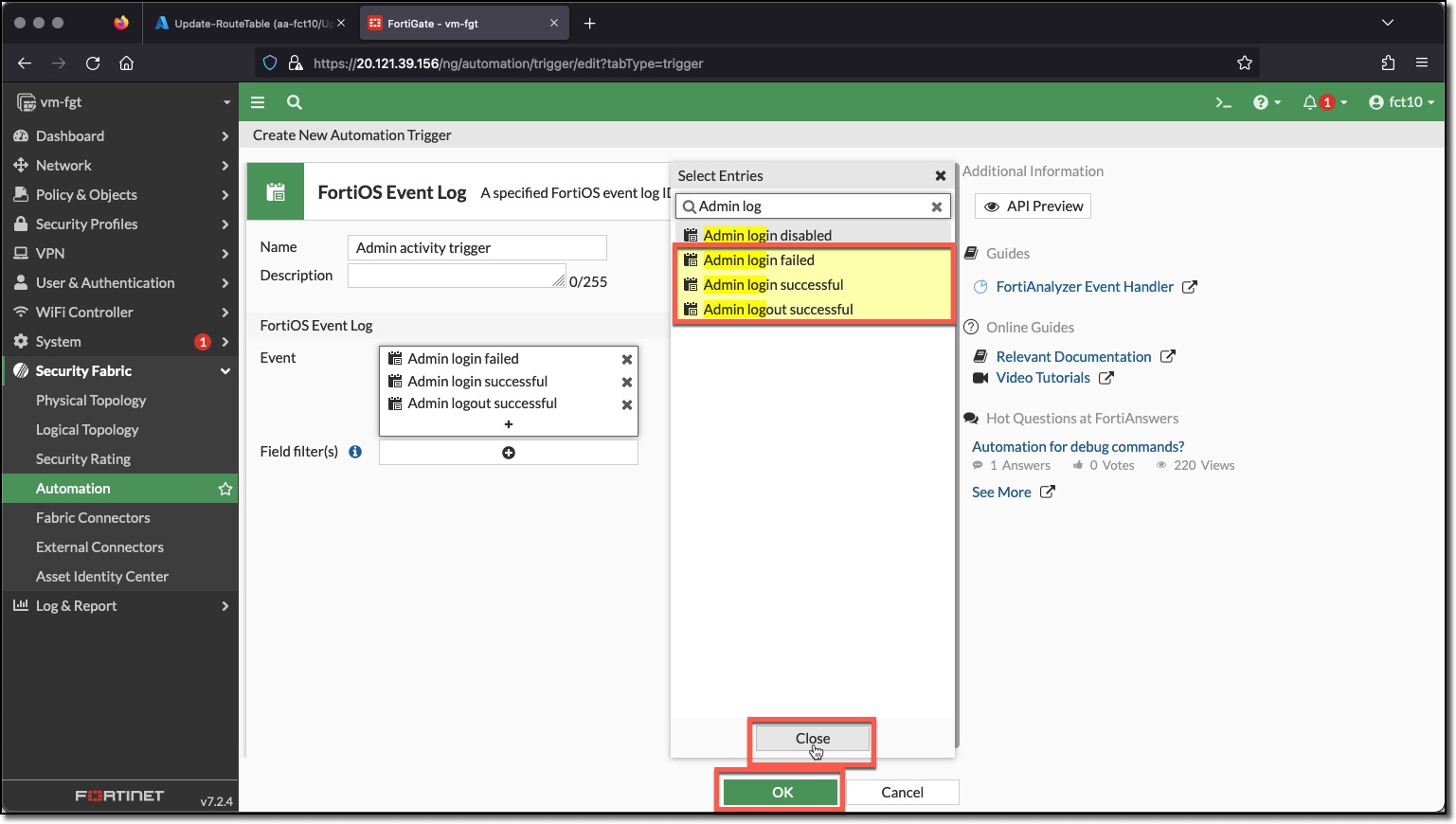This screenshot has height=824, width=1456.
Task: Click the Description text area
Action: tap(457, 276)
